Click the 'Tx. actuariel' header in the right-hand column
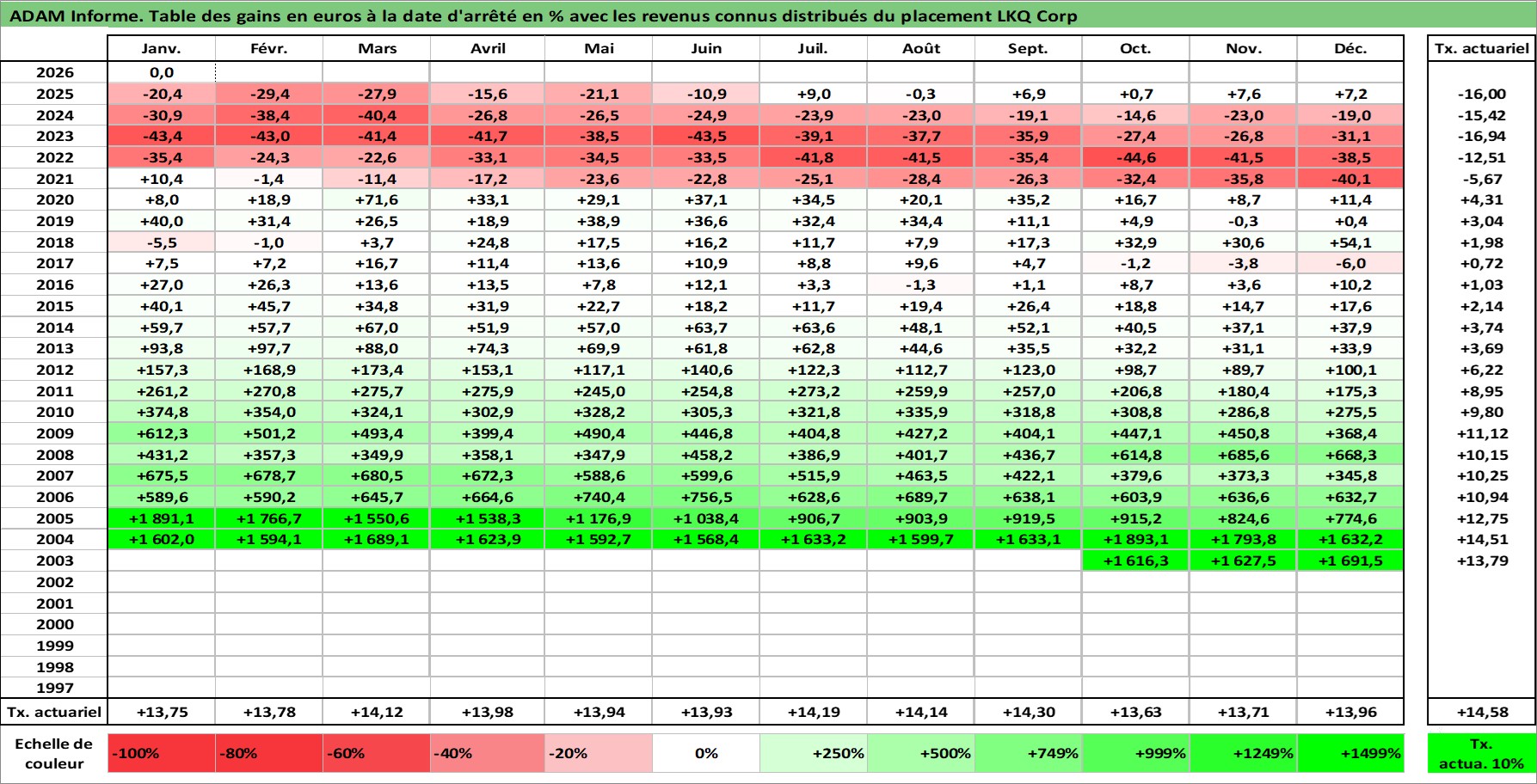 coord(1482,48)
